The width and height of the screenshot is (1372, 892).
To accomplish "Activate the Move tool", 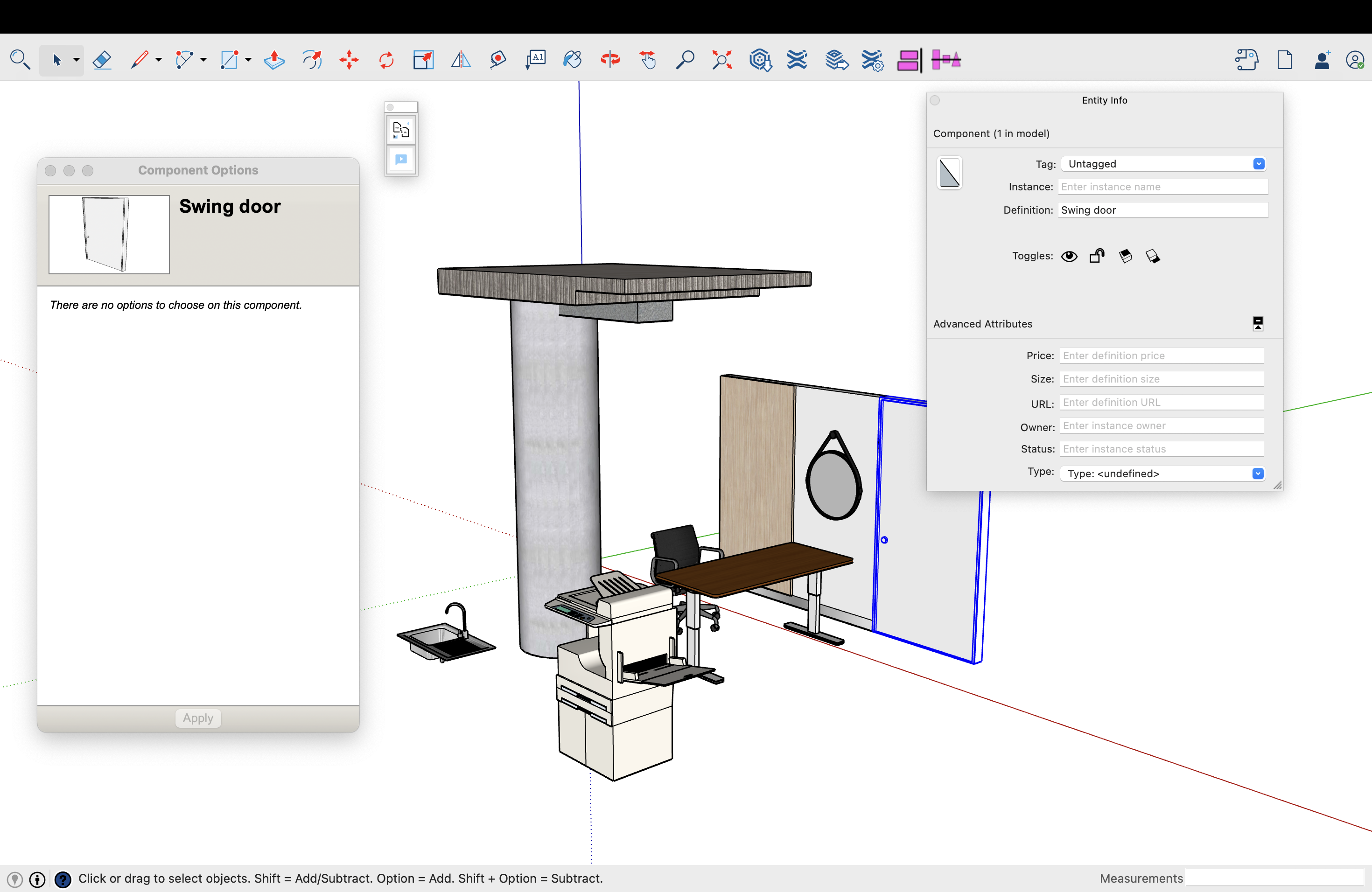I will (x=349, y=60).
